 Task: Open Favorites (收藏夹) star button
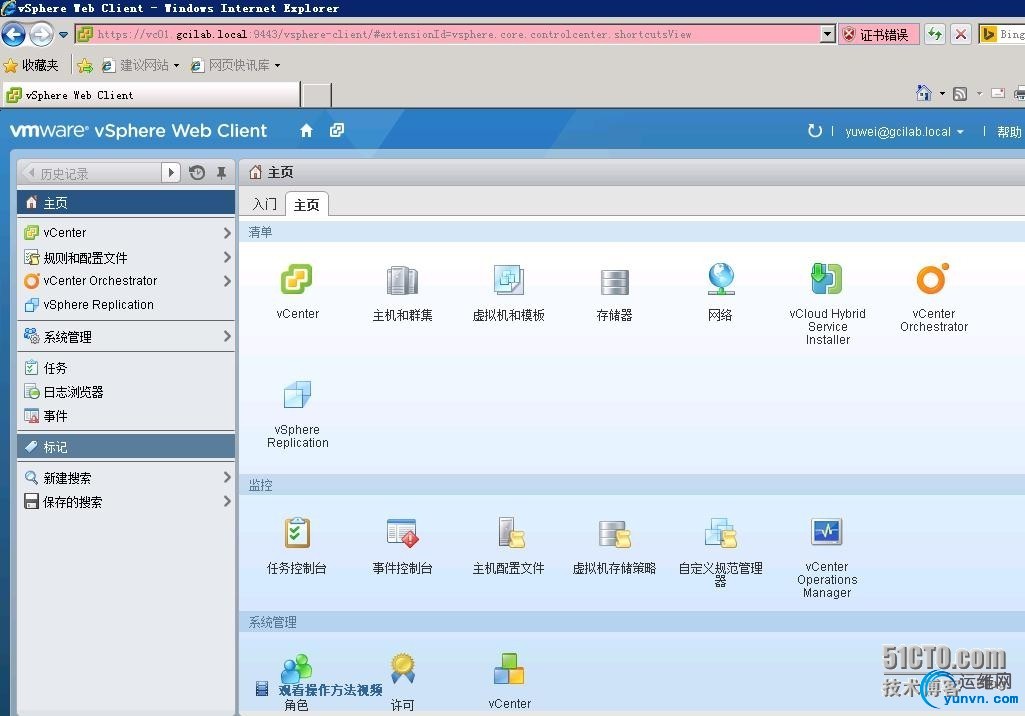tap(31, 65)
